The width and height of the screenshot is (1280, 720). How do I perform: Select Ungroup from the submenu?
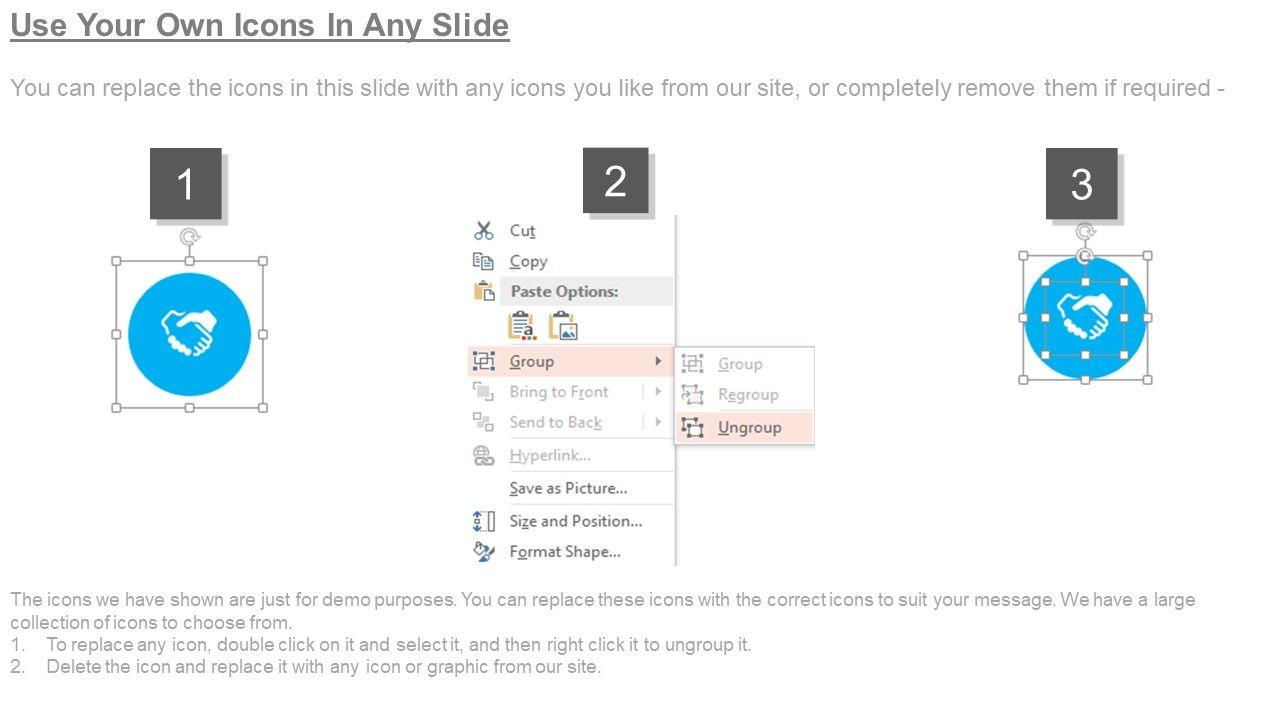[749, 428]
